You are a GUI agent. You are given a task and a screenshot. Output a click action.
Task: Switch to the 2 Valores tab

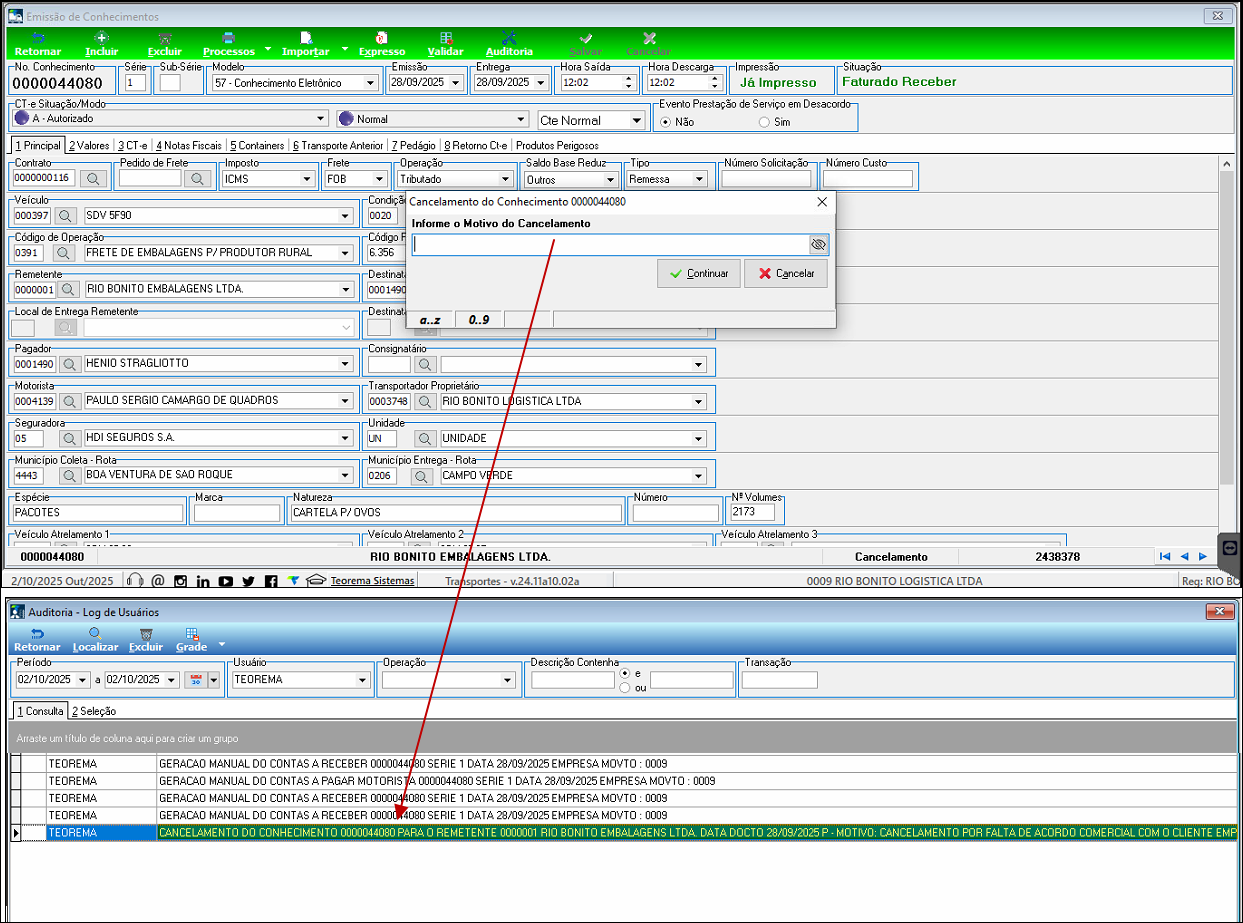pyautogui.click(x=89, y=146)
